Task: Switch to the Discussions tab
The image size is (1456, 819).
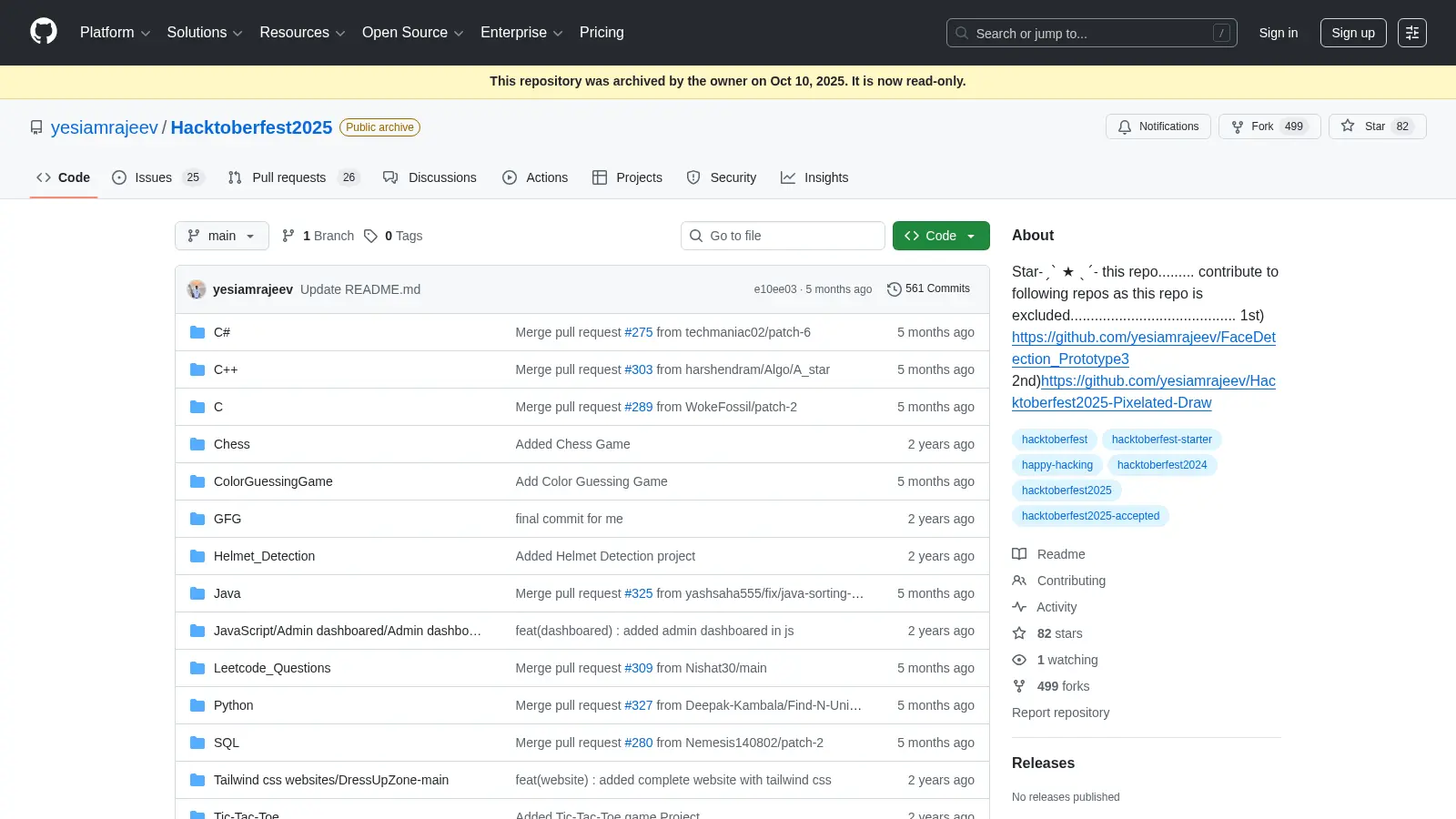Action: click(x=430, y=177)
